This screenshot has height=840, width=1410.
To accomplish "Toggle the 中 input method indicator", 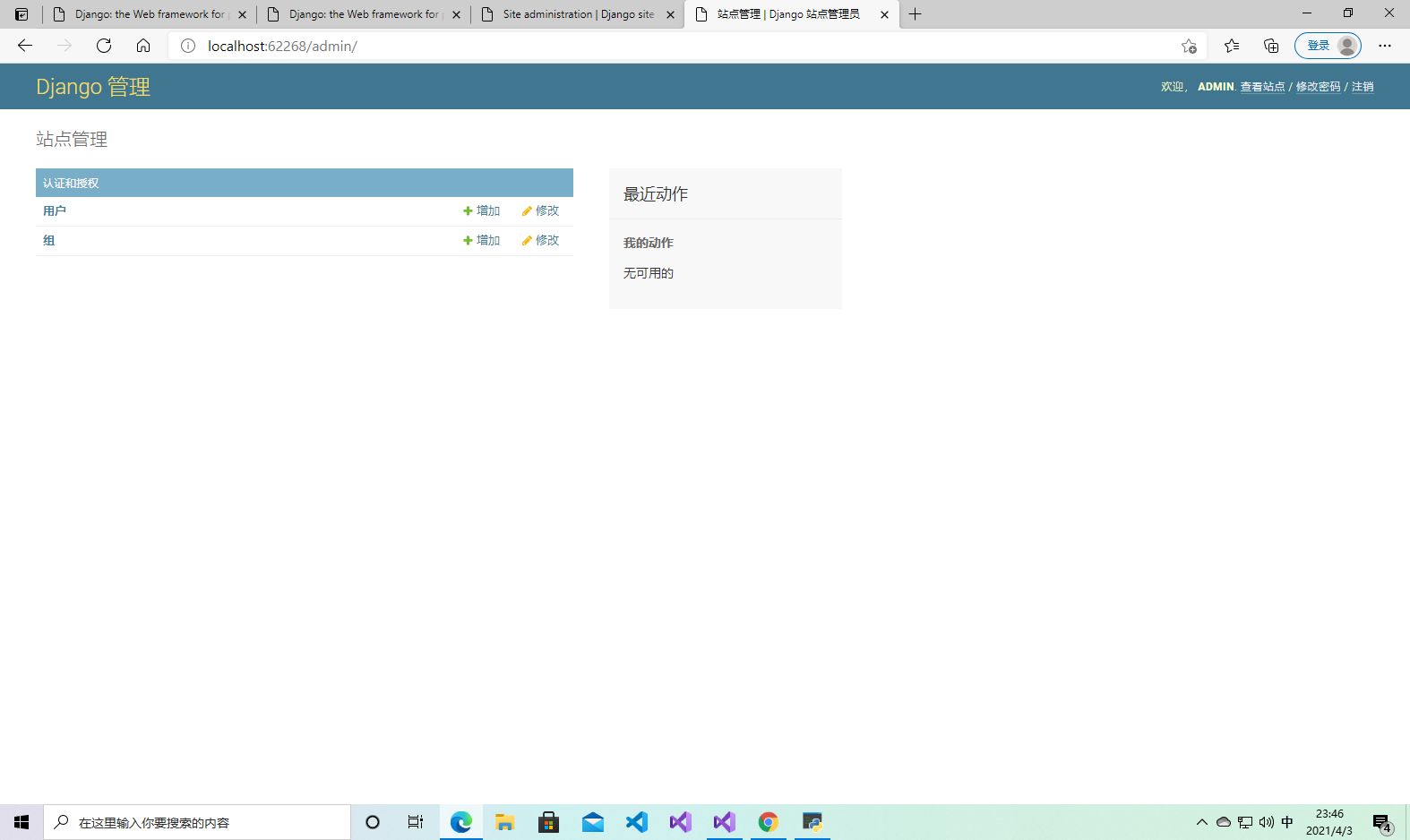I will pyautogui.click(x=1287, y=822).
